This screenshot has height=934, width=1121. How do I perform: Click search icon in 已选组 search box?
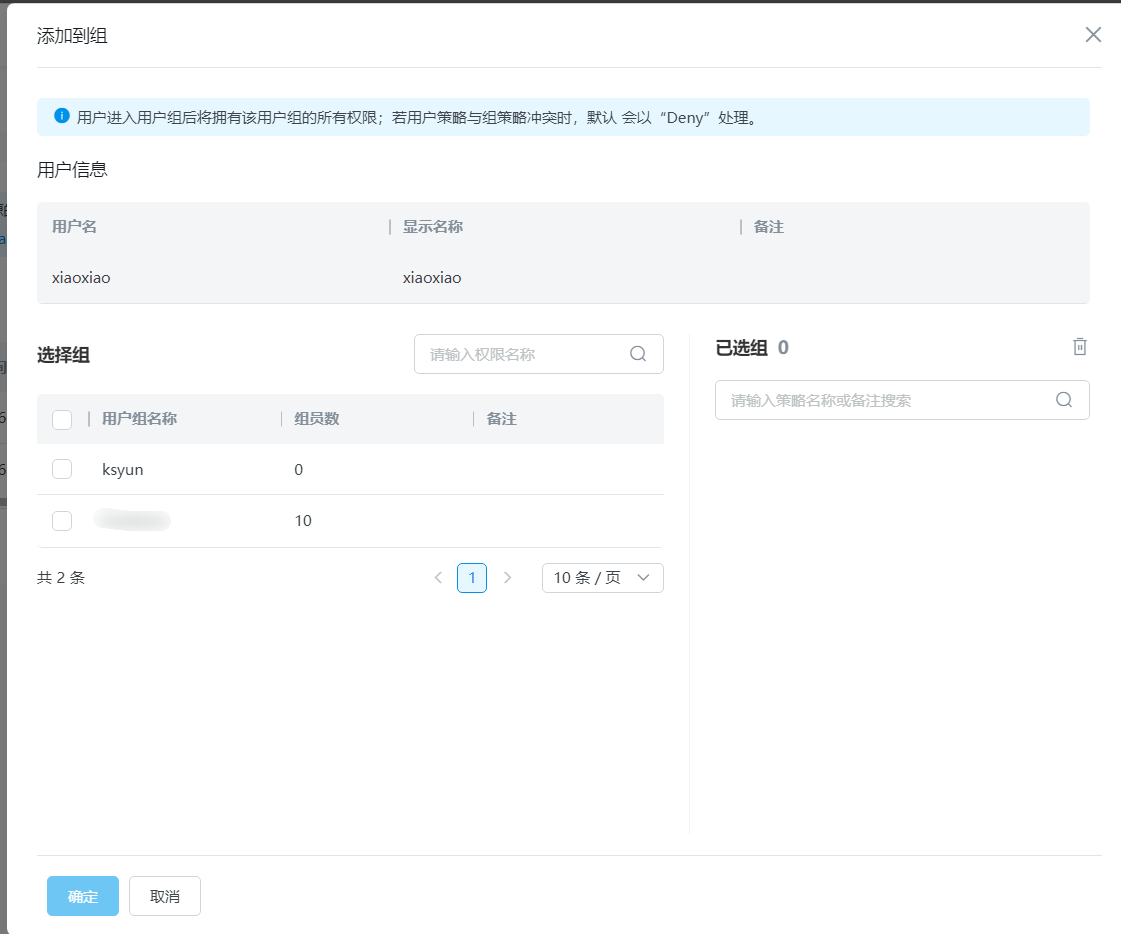point(1064,400)
